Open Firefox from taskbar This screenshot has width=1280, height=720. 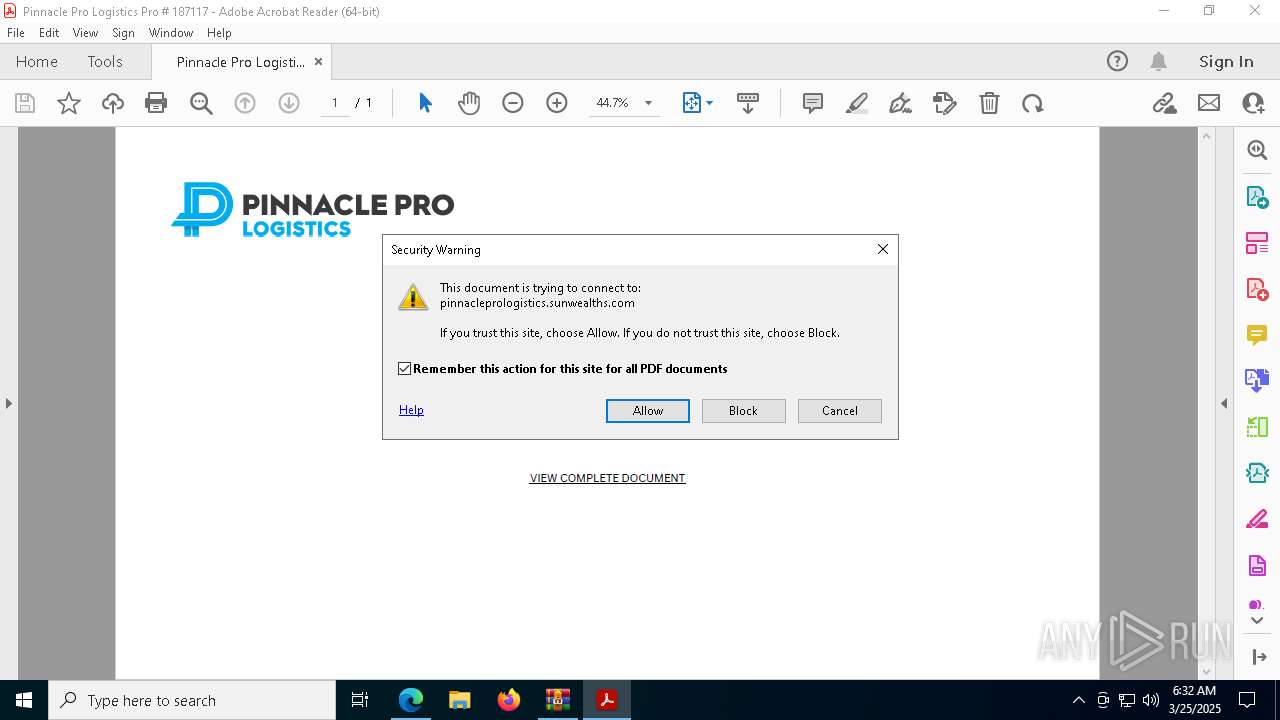click(509, 700)
